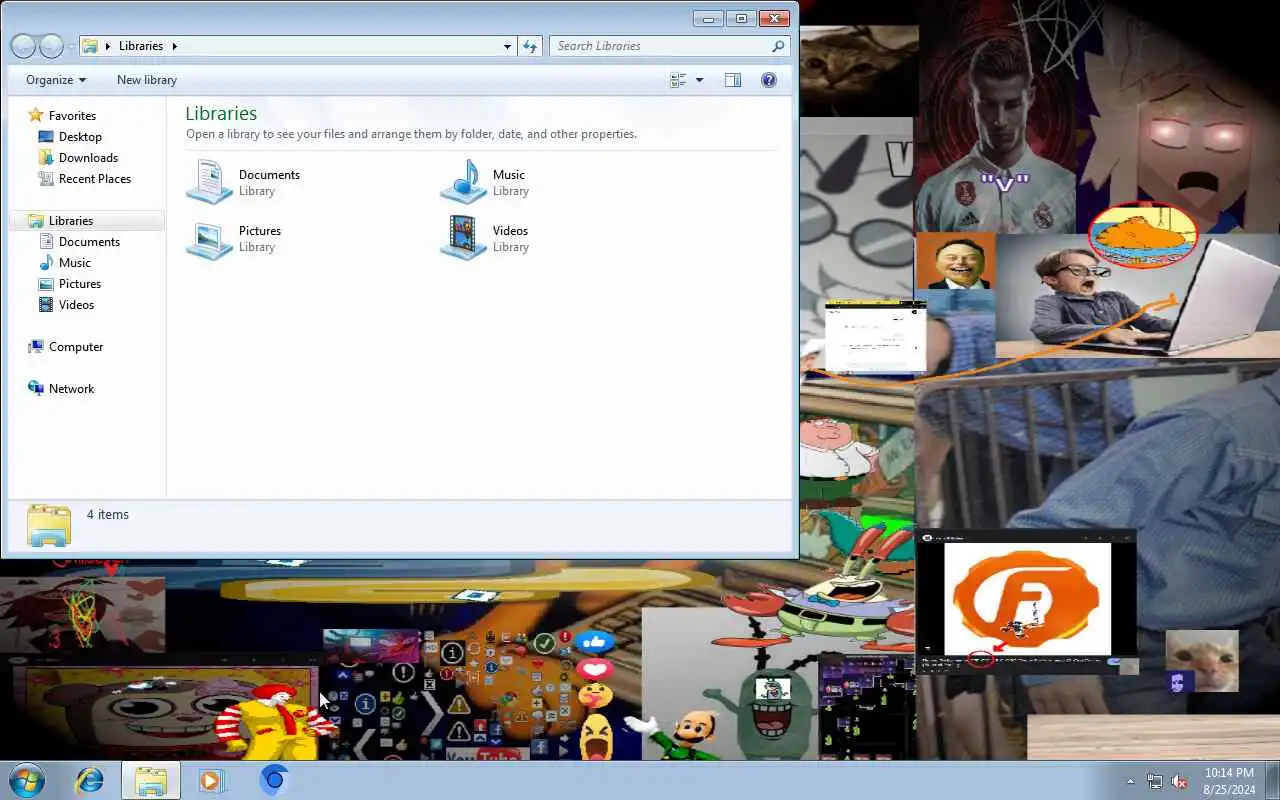Image resolution: width=1280 pixels, height=800 pixels.
Task: Click the Show desktop strip
Action: point(1272,781)
